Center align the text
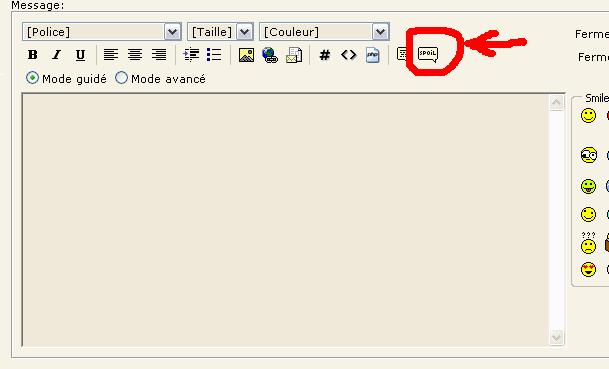The width and height of the screenshot is (609, 369). click(135, 55)
